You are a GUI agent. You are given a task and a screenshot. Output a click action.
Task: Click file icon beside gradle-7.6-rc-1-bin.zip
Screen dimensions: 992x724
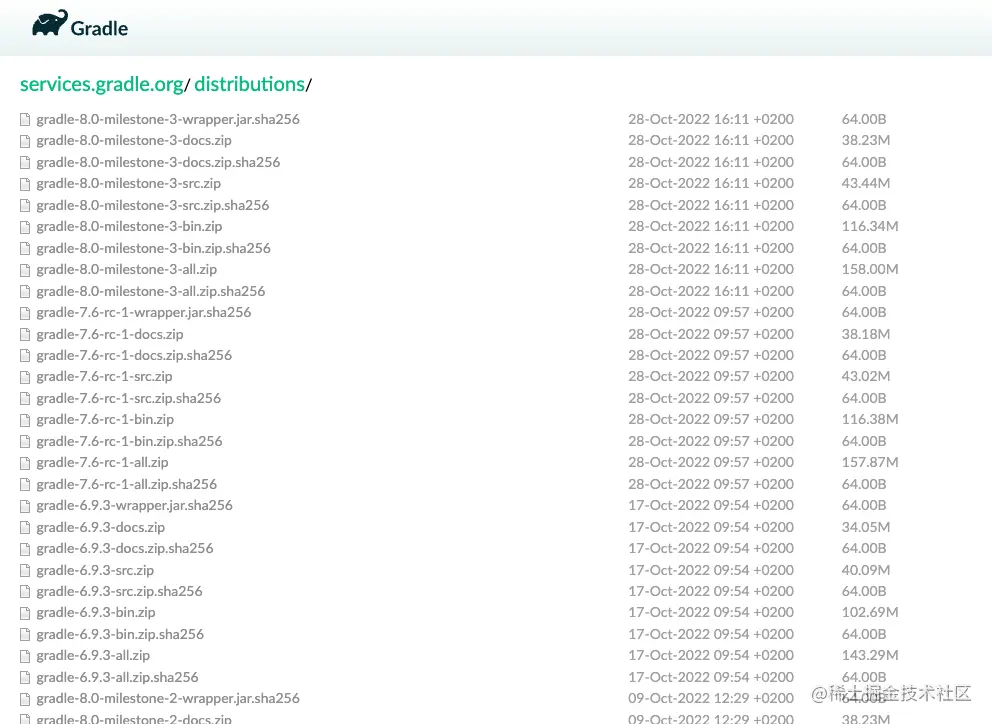point(25,420)
